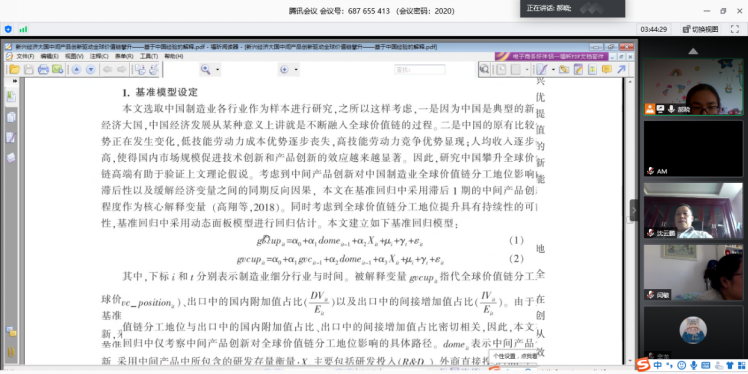The image size is (748, 374).
Task: Open the zoom-in plus dropdown arrow
Action: coord(296,70)
